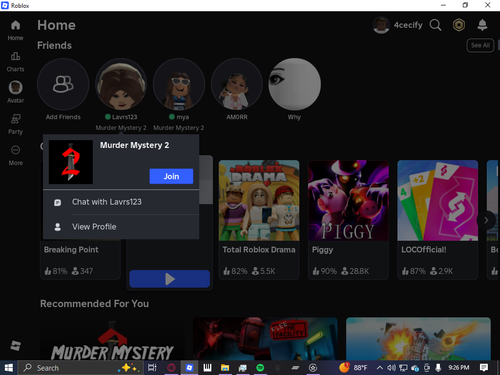
Task: Click the Piggy title text
Action: (322, 250)
